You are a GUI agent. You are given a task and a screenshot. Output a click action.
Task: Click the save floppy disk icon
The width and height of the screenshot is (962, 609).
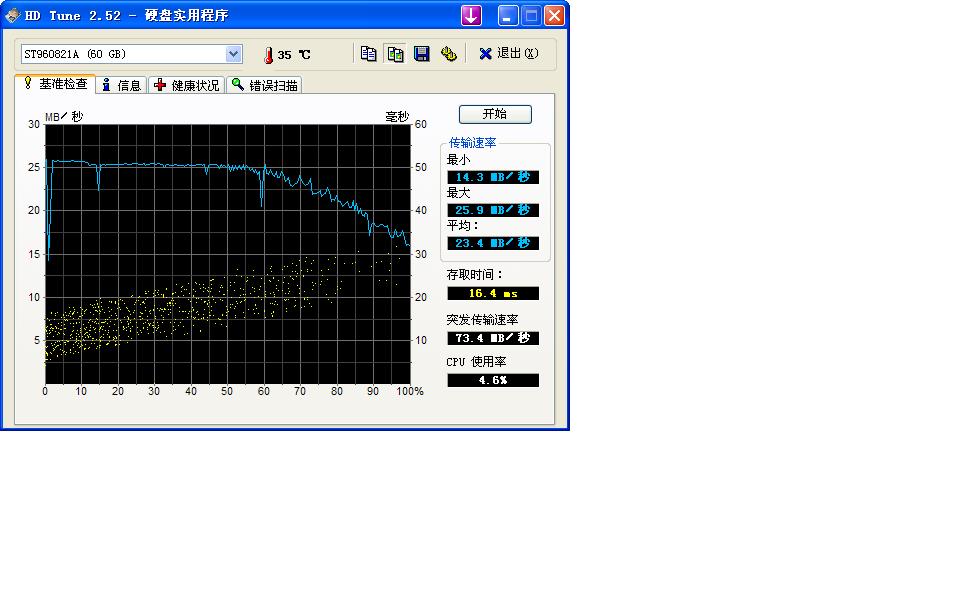point(422,54)
